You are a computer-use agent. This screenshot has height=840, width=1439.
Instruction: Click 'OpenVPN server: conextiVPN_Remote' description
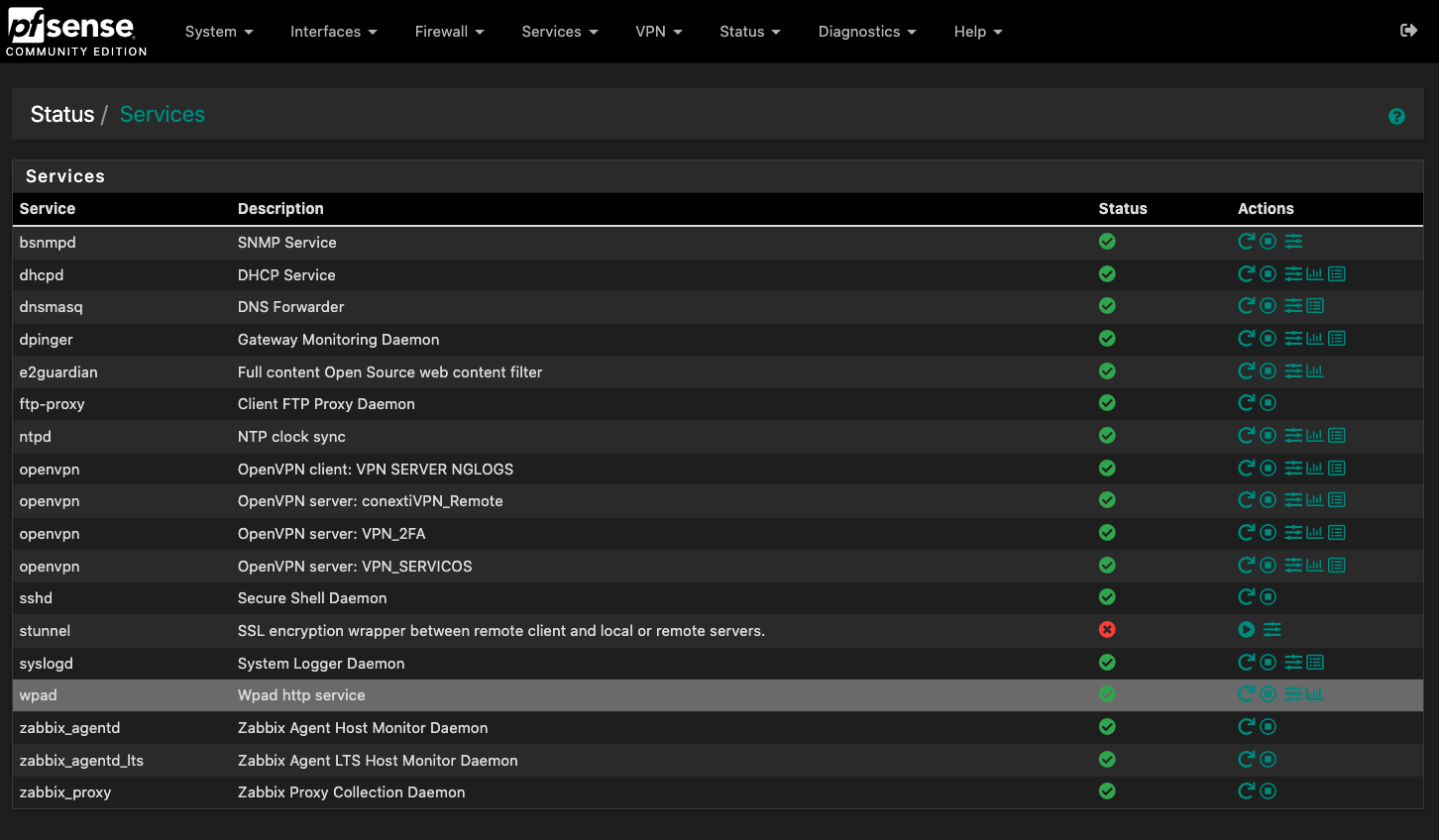370,501
